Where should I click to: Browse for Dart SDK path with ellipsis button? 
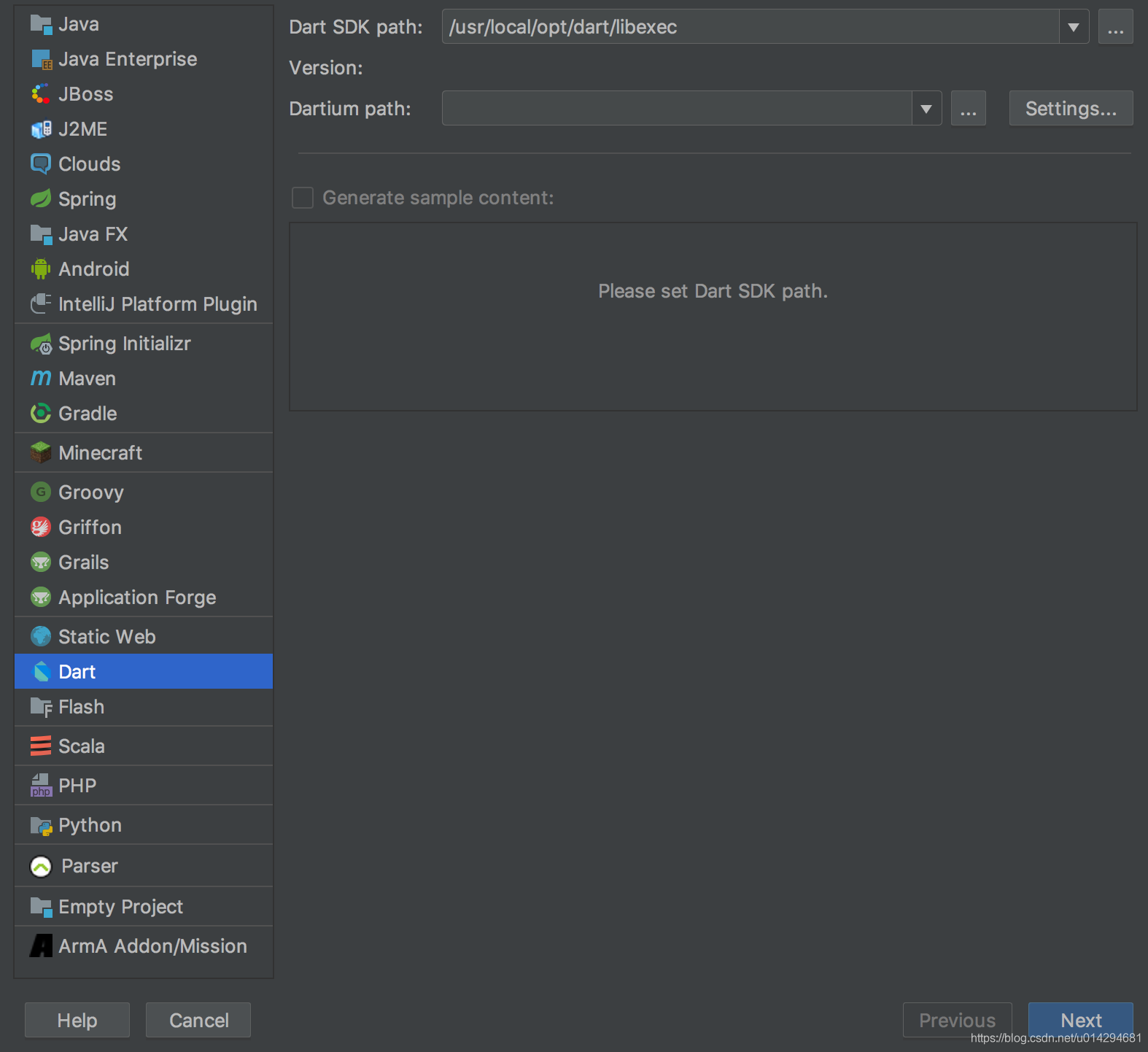(1116, 27)
